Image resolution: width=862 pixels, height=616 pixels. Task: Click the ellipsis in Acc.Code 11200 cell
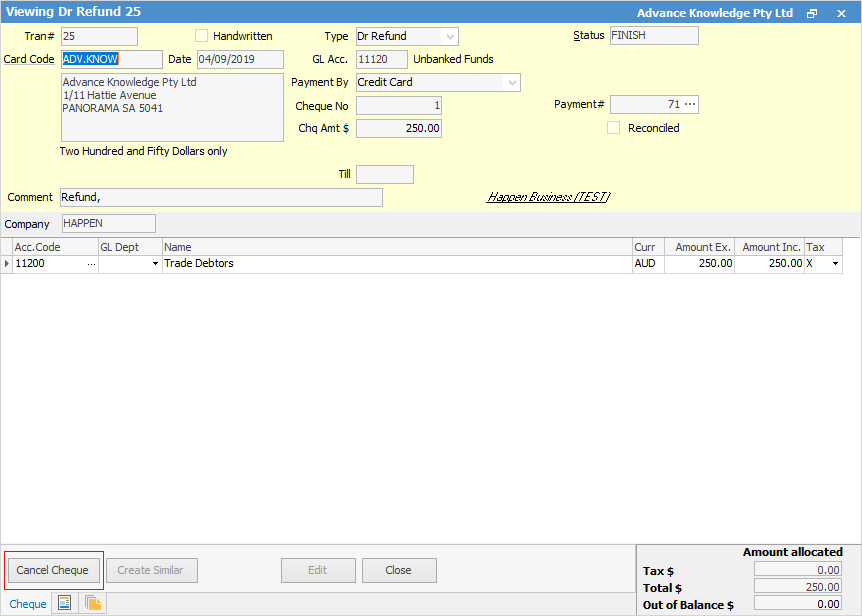pos(91,264)
